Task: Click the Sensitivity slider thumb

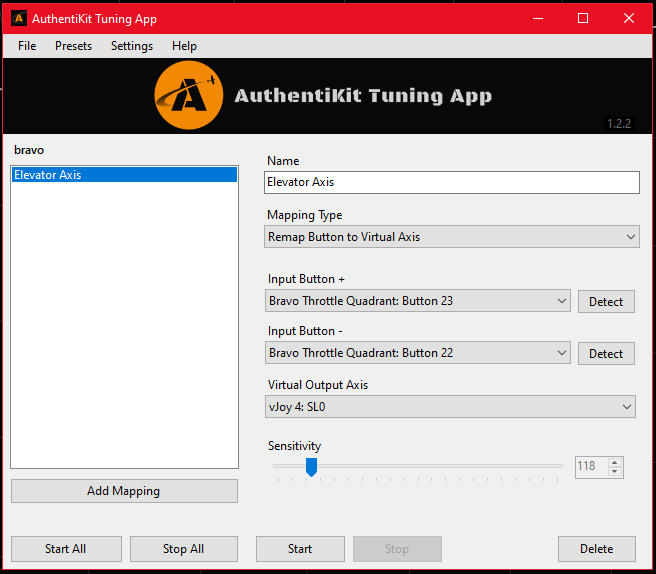Action: pos(311,467)
